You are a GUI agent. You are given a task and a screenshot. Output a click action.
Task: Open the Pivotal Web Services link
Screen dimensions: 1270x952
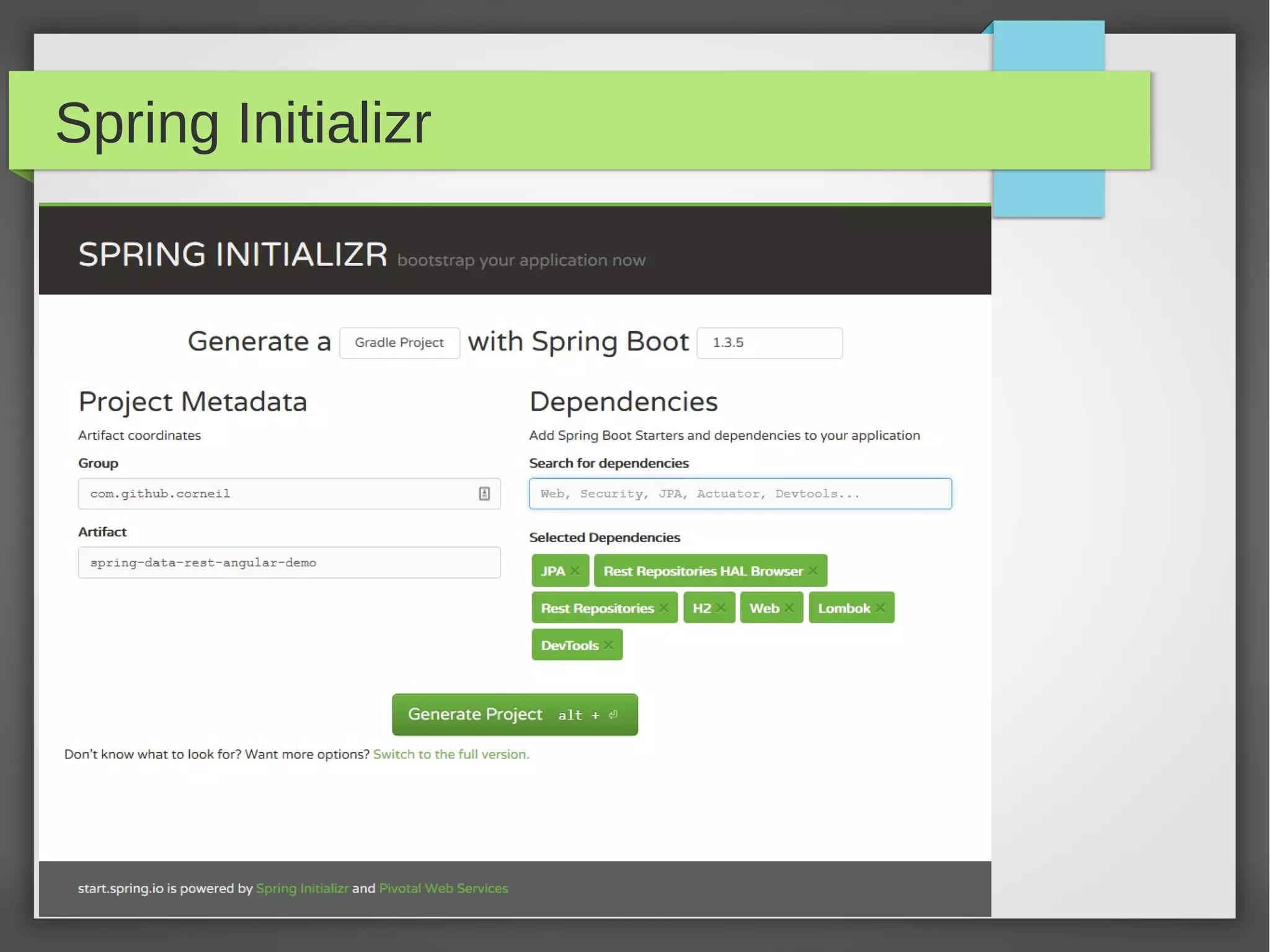[x=443, y=888]
